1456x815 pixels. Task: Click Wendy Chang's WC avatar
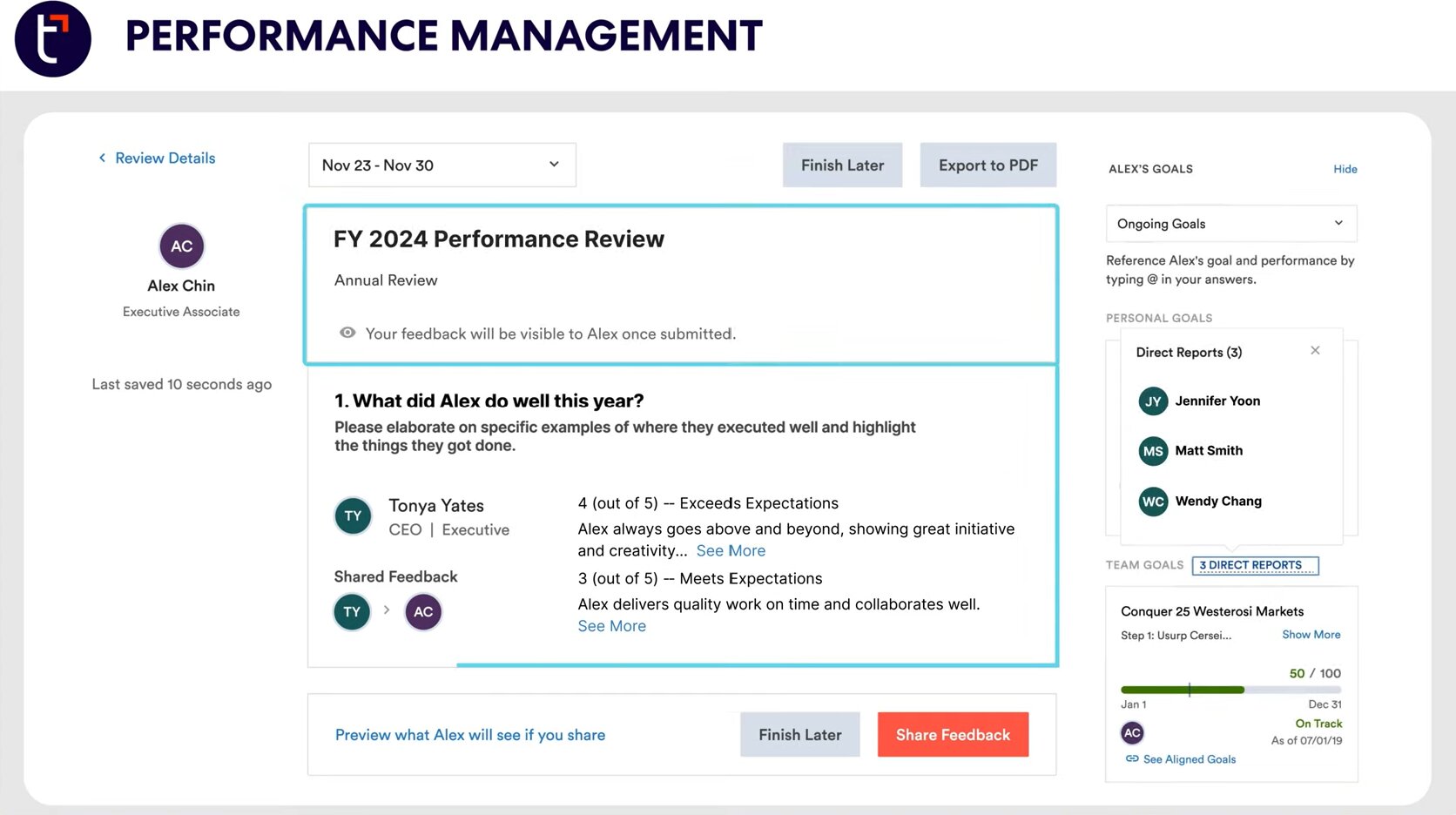pos(1153,502)
